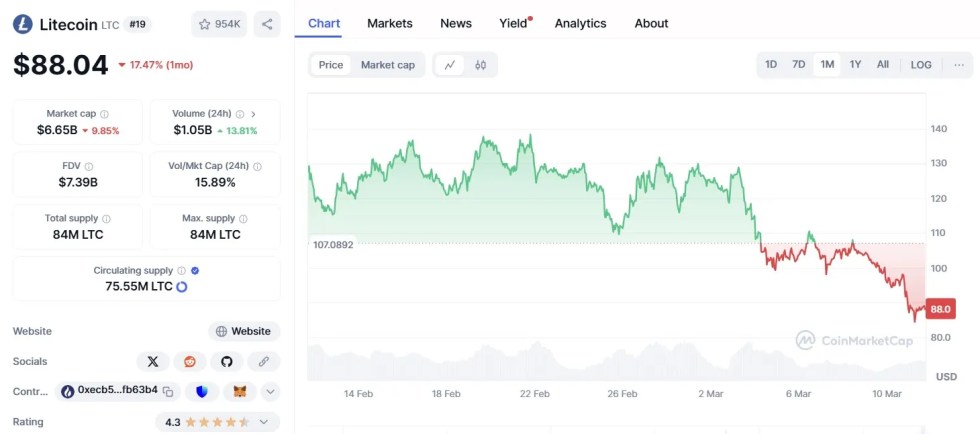Open the Reddit social link
The height and width of the screenshot is (434, 980).
tap(189, 362)
